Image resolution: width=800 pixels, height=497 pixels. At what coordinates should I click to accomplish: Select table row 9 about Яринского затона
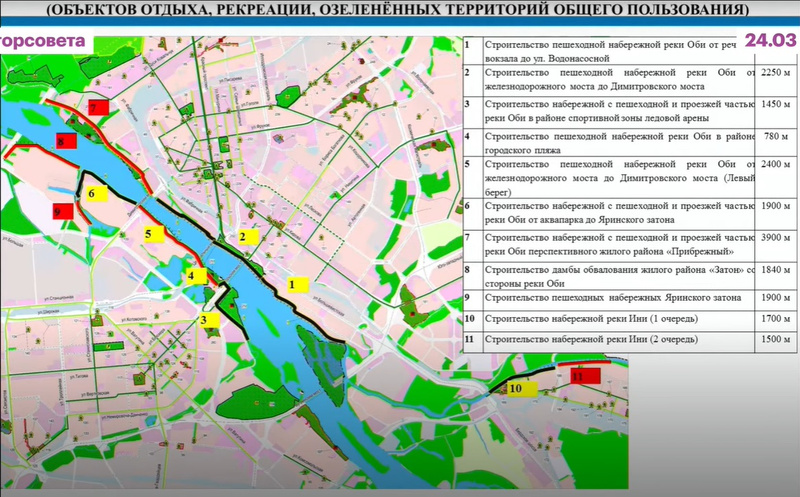coord(630,299)
